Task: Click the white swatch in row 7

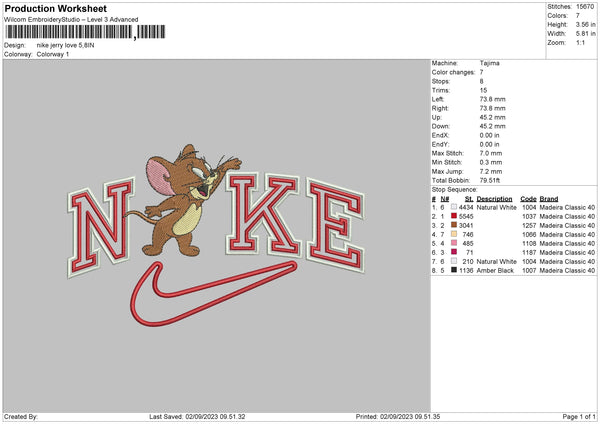Action: click(454, 261)
